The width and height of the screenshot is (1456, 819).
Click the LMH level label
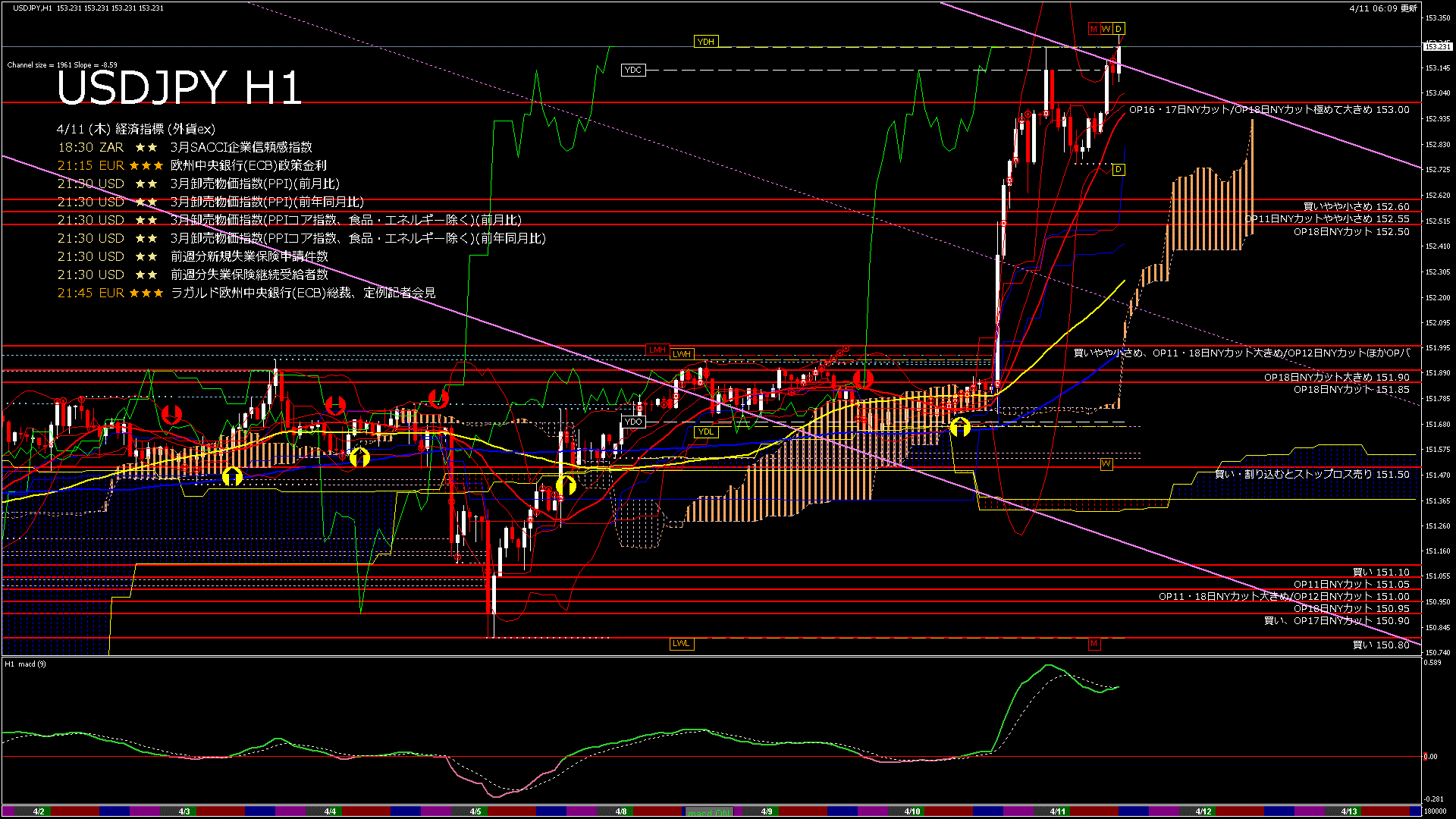click(x=657, y=350)
